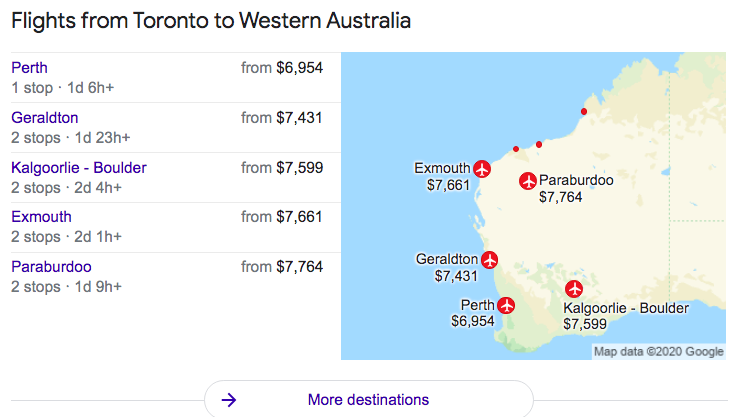Select Kalgoorlie - Boulder in the flights list

coord(78,168)
